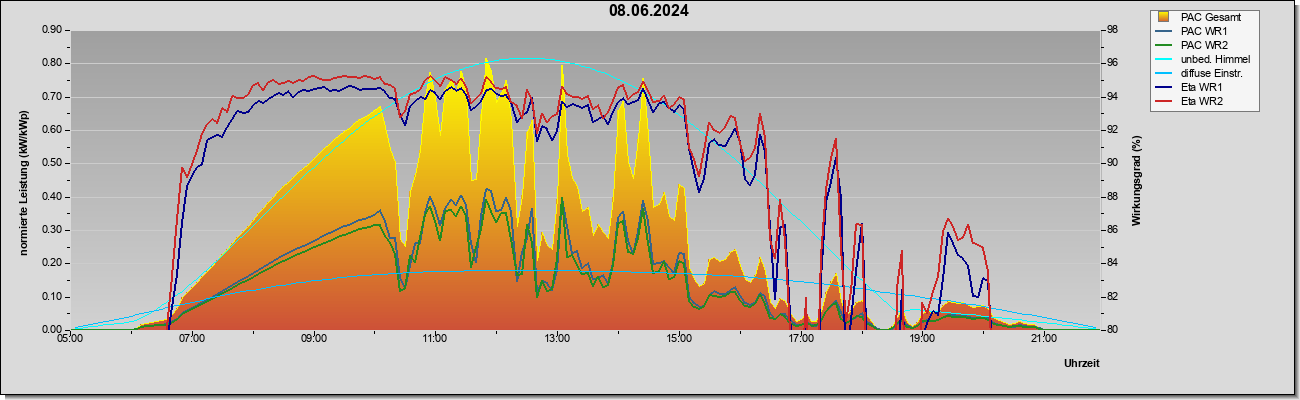This screenshot has height=400, width=1300.
Task: Click the Uhrzeit axis title
Action: [1081, 364]
